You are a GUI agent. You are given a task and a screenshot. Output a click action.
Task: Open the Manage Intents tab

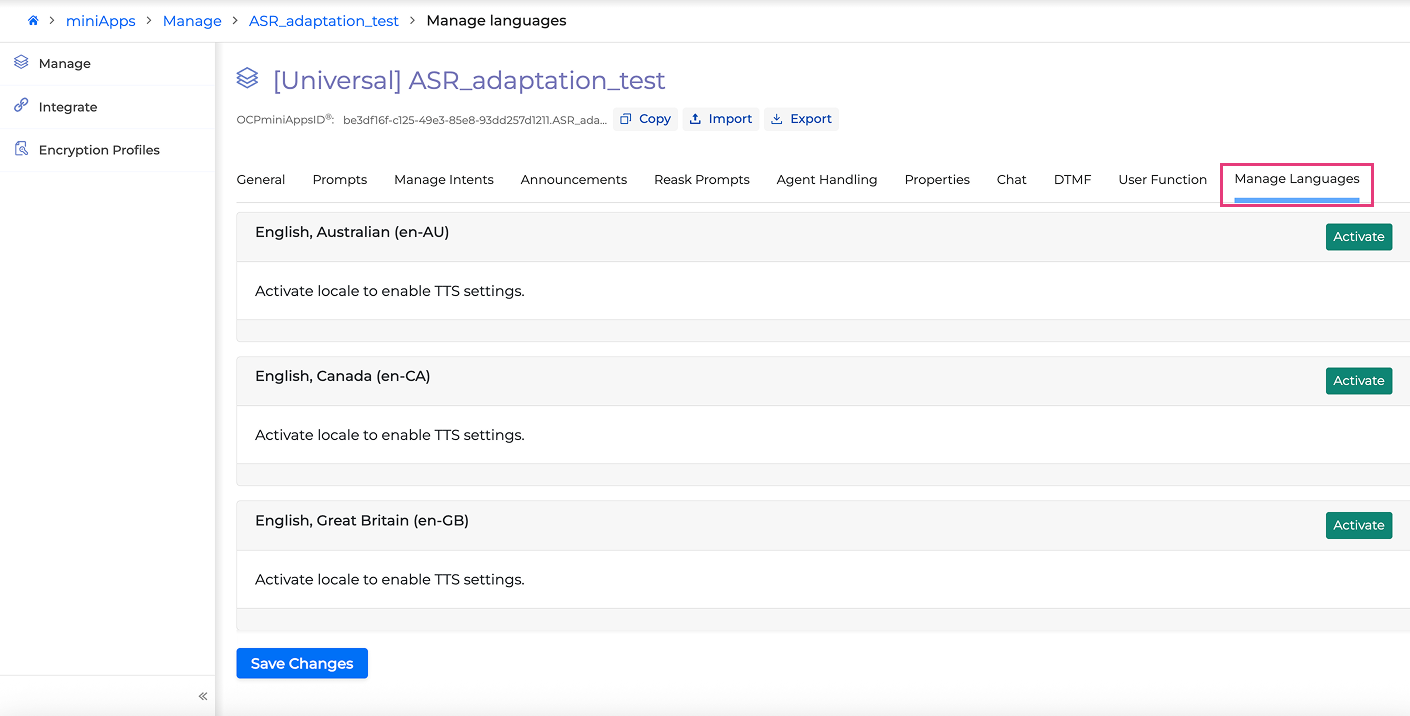tap(444, 180)
